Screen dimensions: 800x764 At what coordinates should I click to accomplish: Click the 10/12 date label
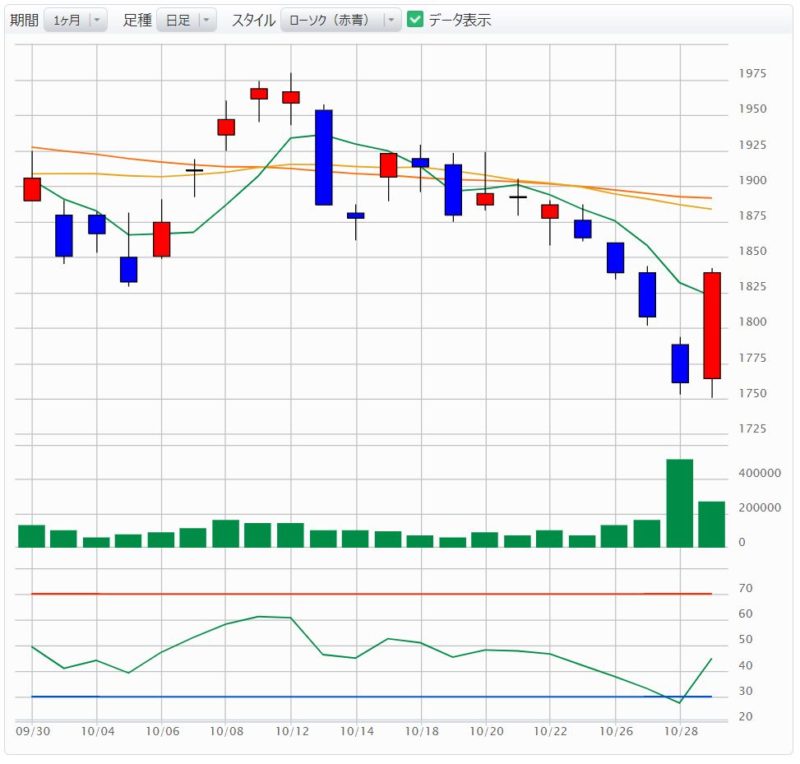(292, 731)
